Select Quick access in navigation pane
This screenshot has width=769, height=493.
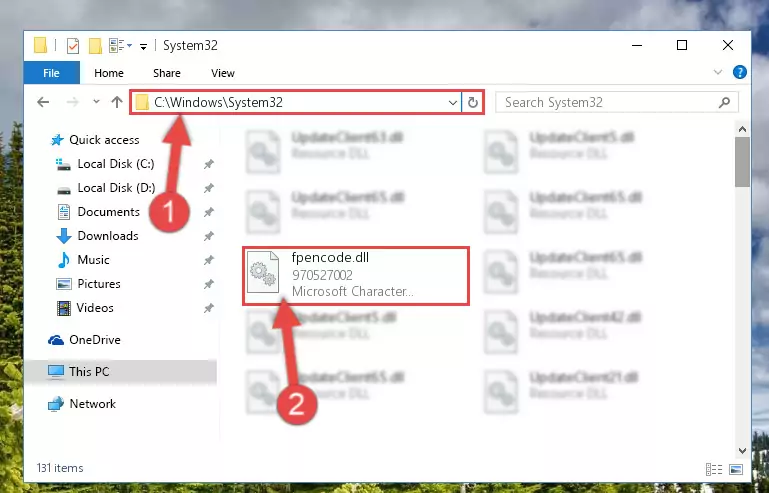click(x=95, y=140)
